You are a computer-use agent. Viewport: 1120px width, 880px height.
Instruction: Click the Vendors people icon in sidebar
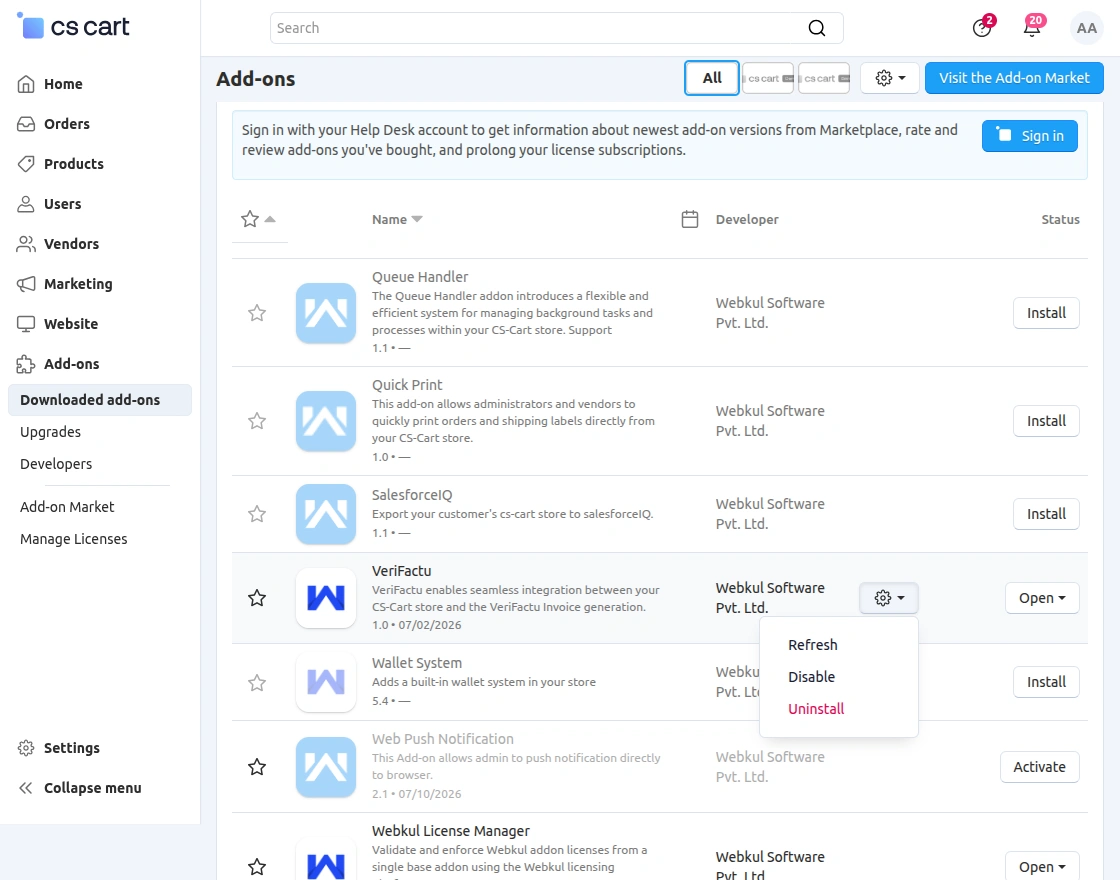26,244
